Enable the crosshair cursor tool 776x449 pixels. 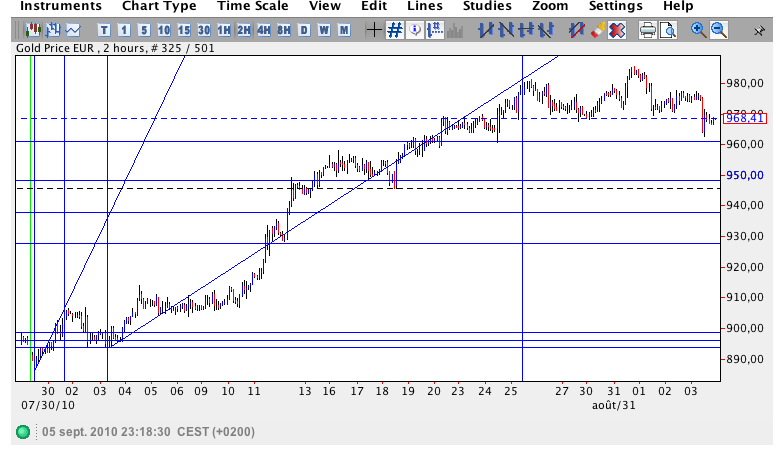coord(374,30)
